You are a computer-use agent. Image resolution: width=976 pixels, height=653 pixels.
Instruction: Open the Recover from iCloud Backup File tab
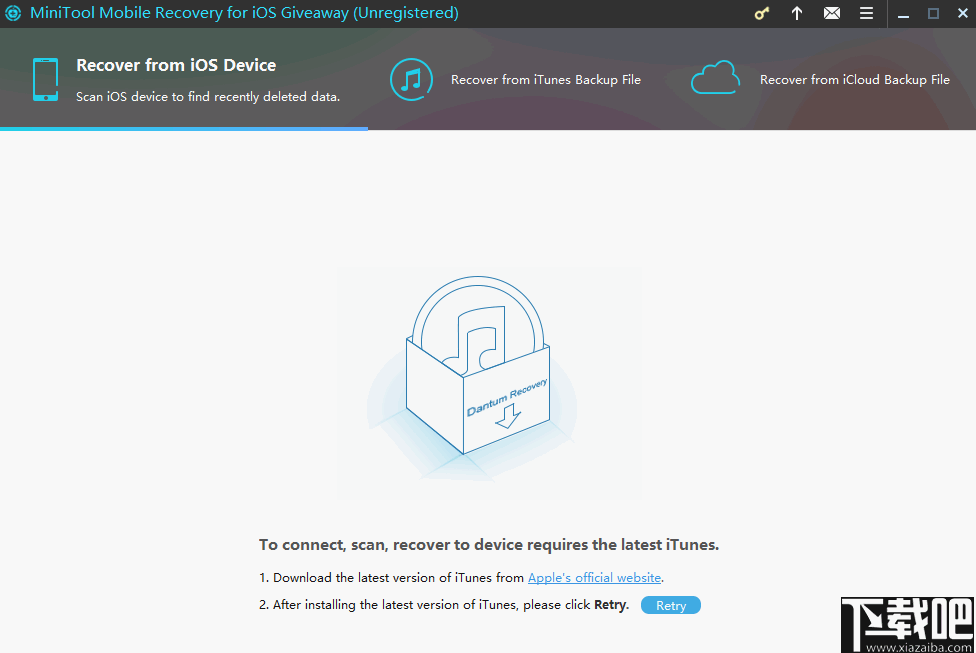click(x=855, y=79)
